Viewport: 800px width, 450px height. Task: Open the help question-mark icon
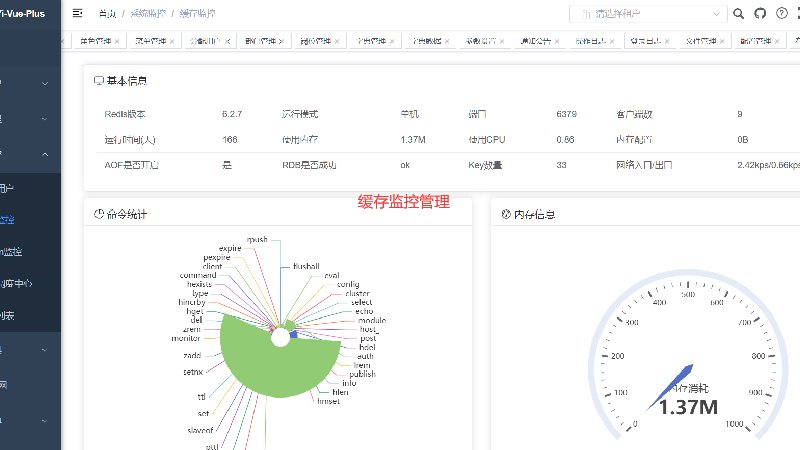(x=782, y=14)
